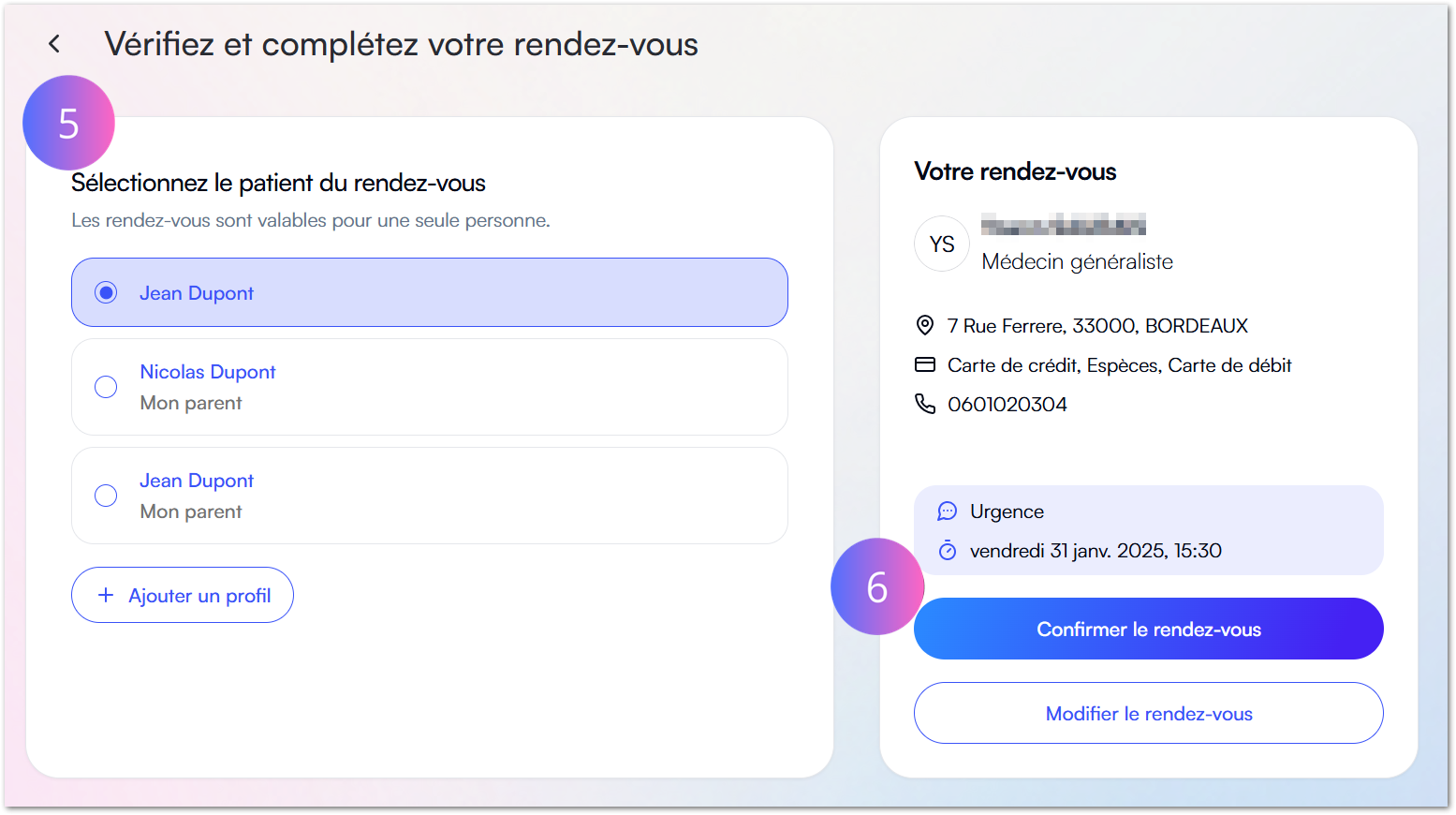Click the practitioner's blurred name
The height and width of the screenshot is (815, 1456).
coord(1065,225)
